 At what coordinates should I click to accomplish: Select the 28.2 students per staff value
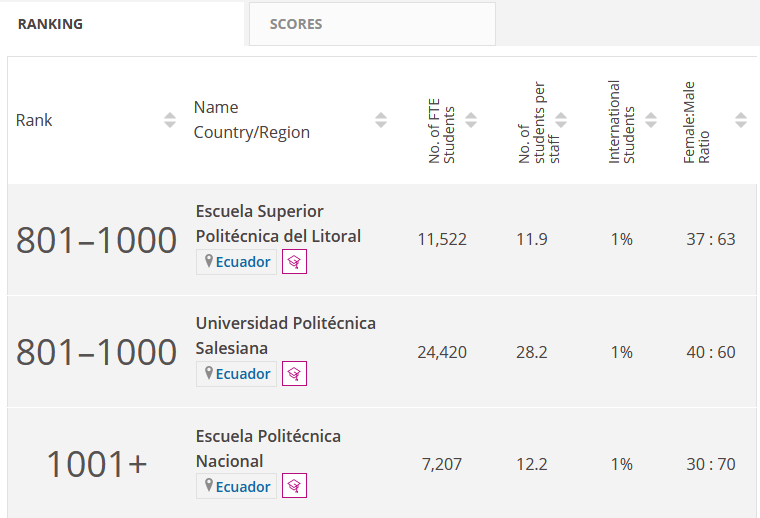[x=532, y=352]
